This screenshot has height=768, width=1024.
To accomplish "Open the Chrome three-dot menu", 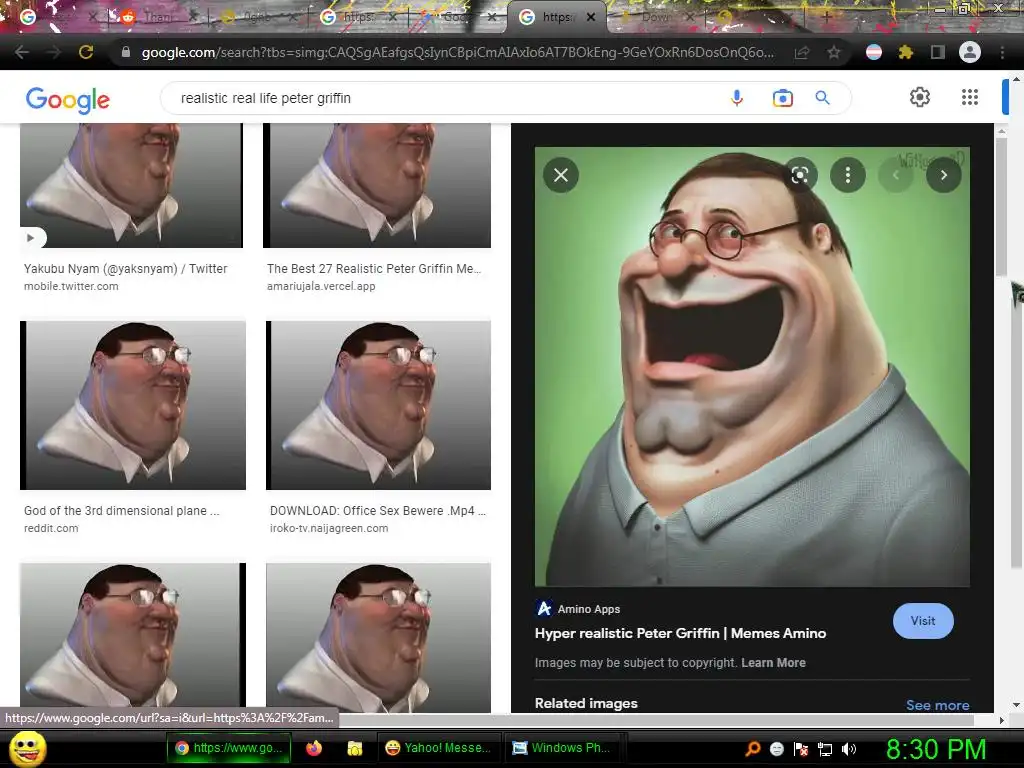I will tap(1002, 52).
